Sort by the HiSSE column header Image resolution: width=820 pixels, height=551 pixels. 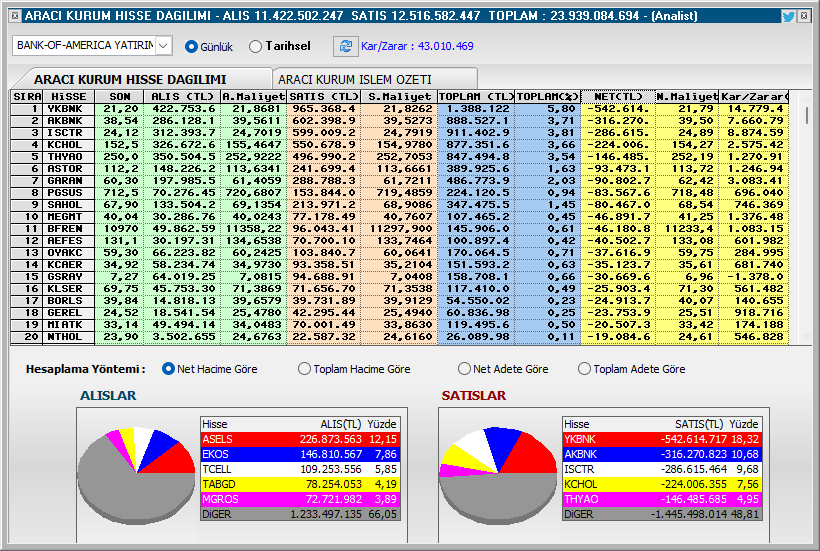[69, 97]
